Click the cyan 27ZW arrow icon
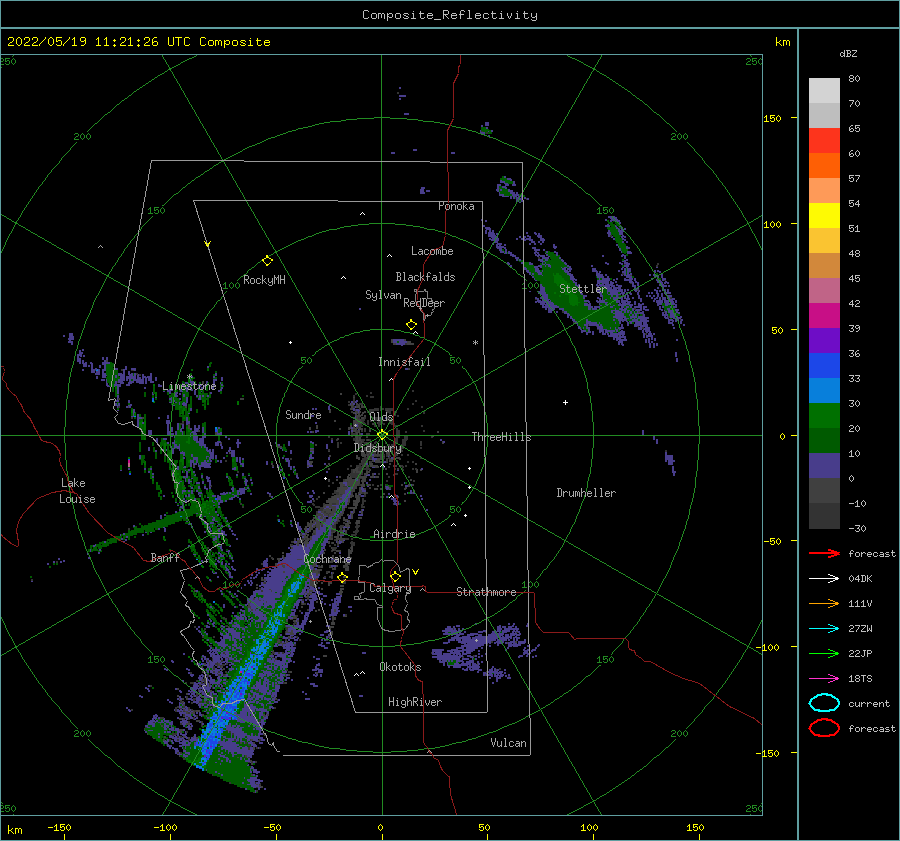900x841 pixels. [x=824, y=629]
